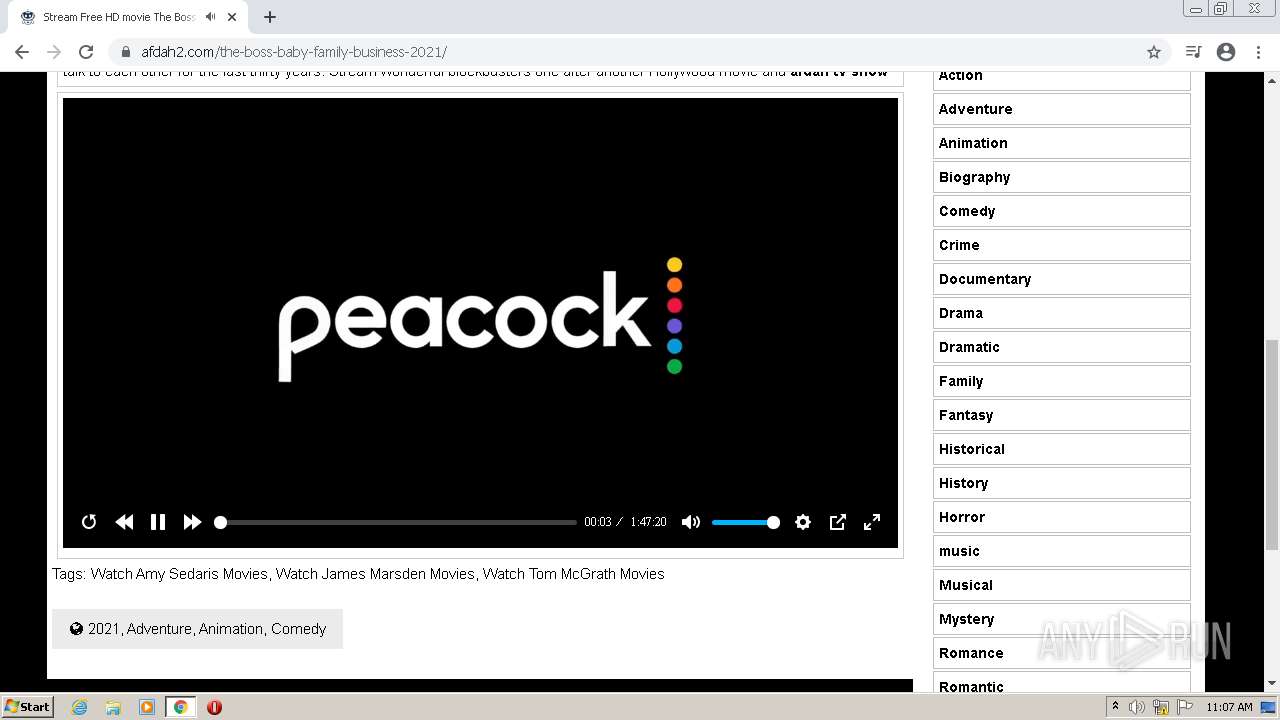Open Chrome profile avatar menu
The image size is (1280, 720).
pyautogui.click(x=1226, y=52)
